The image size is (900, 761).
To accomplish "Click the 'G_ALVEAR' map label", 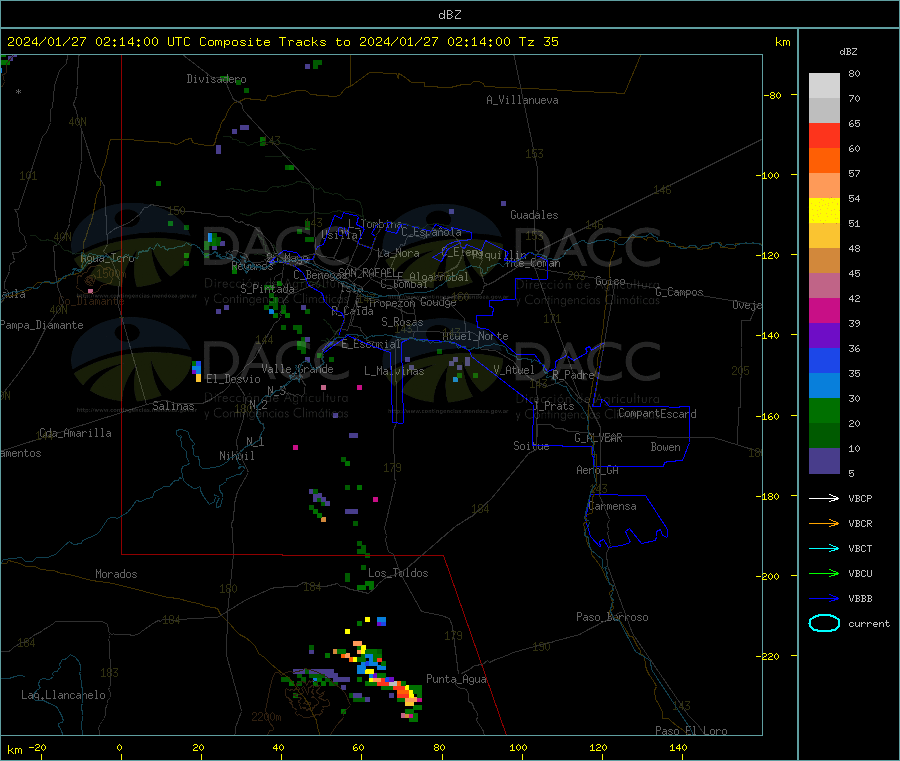I will (x=598, y=438).
